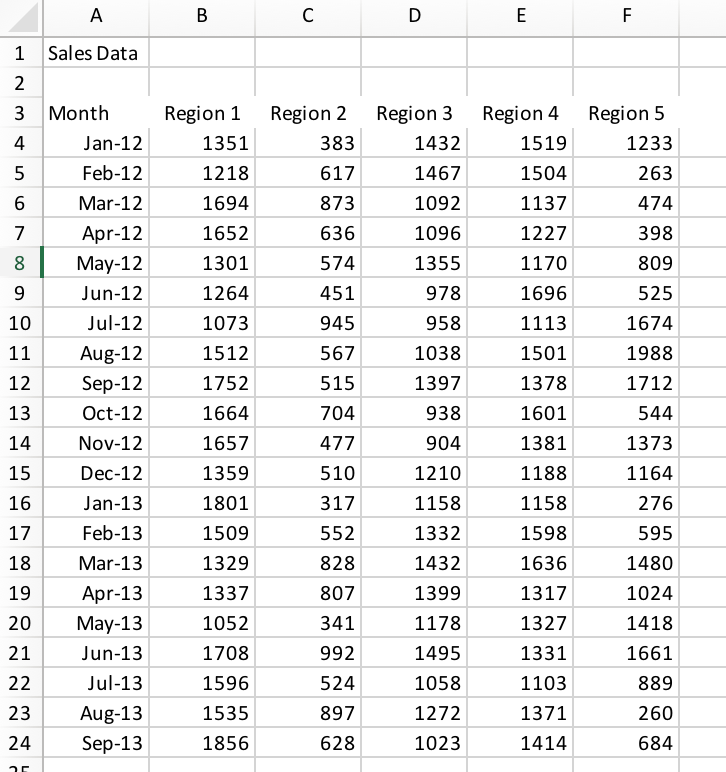The image size is (726, 772).
Task: Select row 12 header
Action: coord(21,383)
